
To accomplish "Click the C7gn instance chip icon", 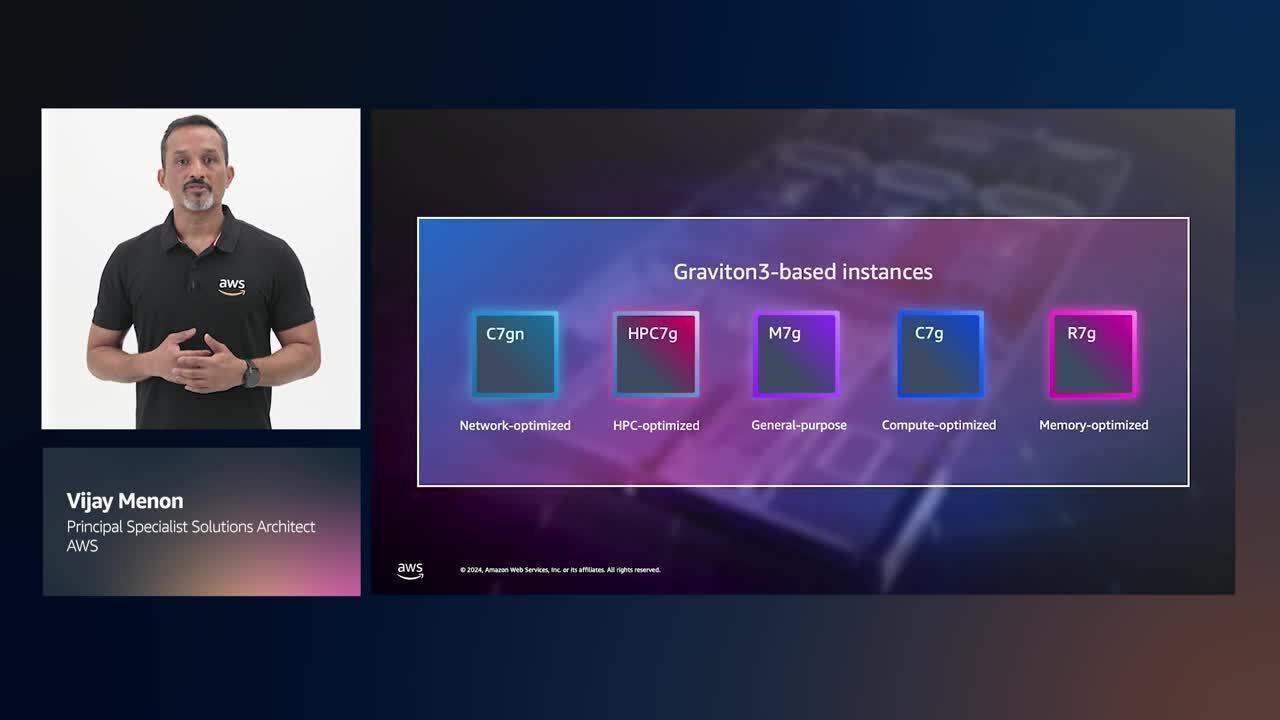I will point(515,355).
